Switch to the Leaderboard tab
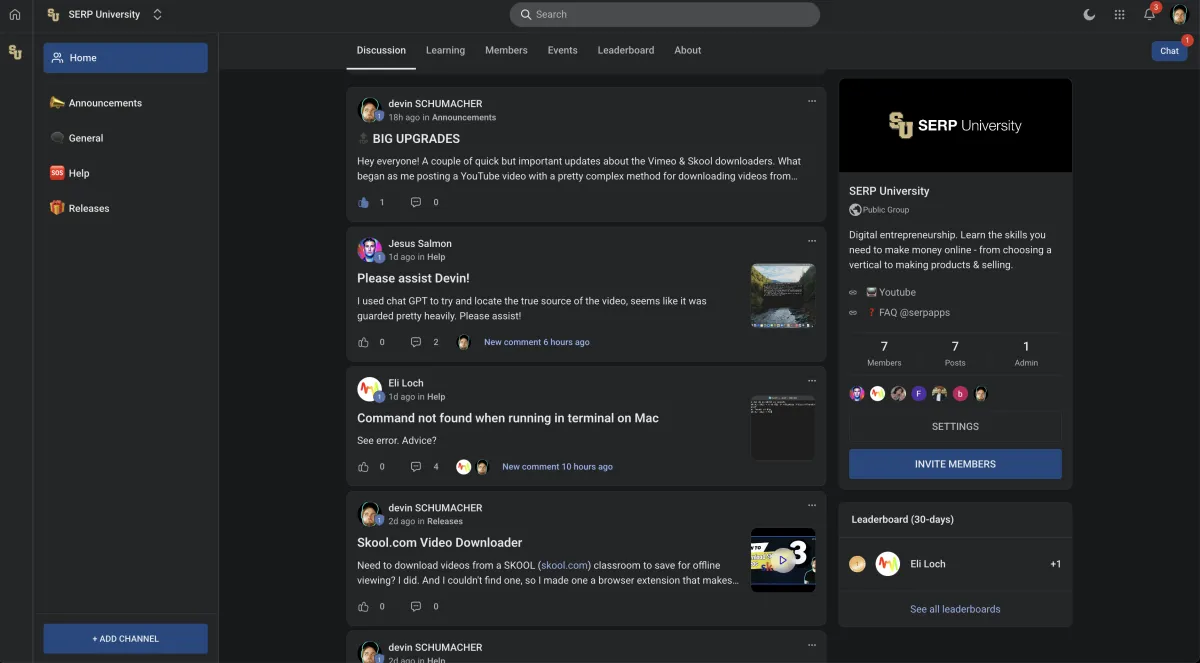This screenshot has height=663, width=1200. [x=626, y=50]
